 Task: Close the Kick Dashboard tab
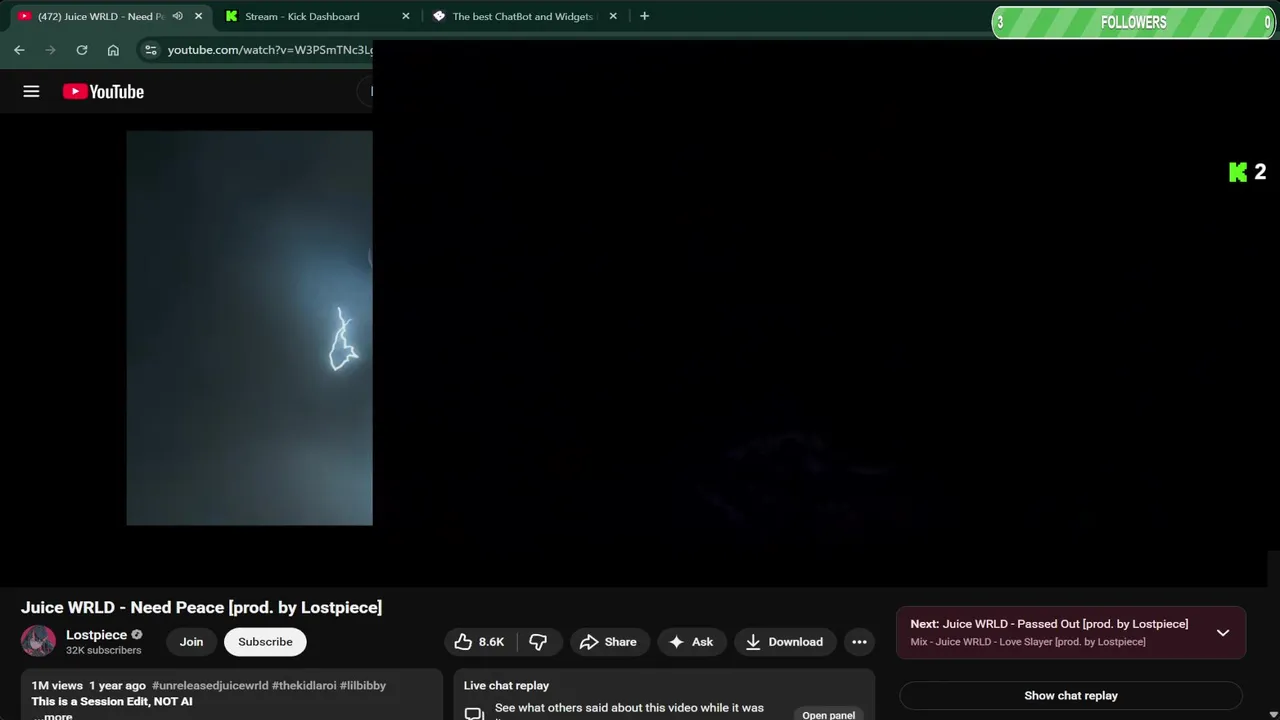tap(406, 16)
